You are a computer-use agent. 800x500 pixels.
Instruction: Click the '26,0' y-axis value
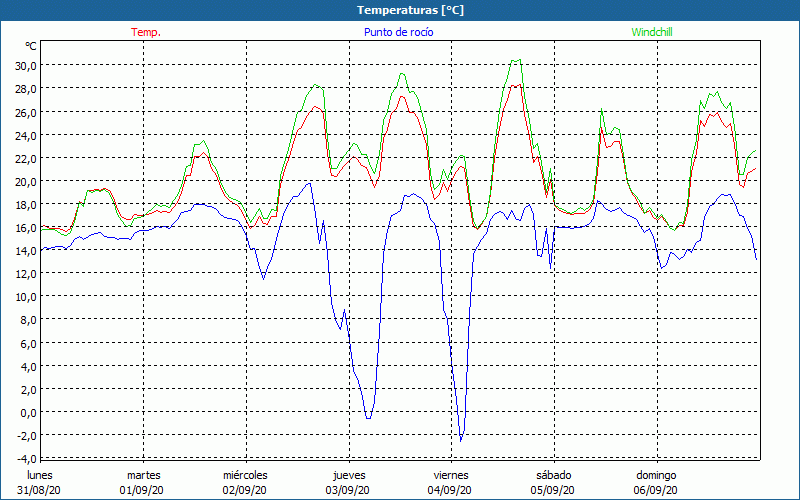pos(26,112)
